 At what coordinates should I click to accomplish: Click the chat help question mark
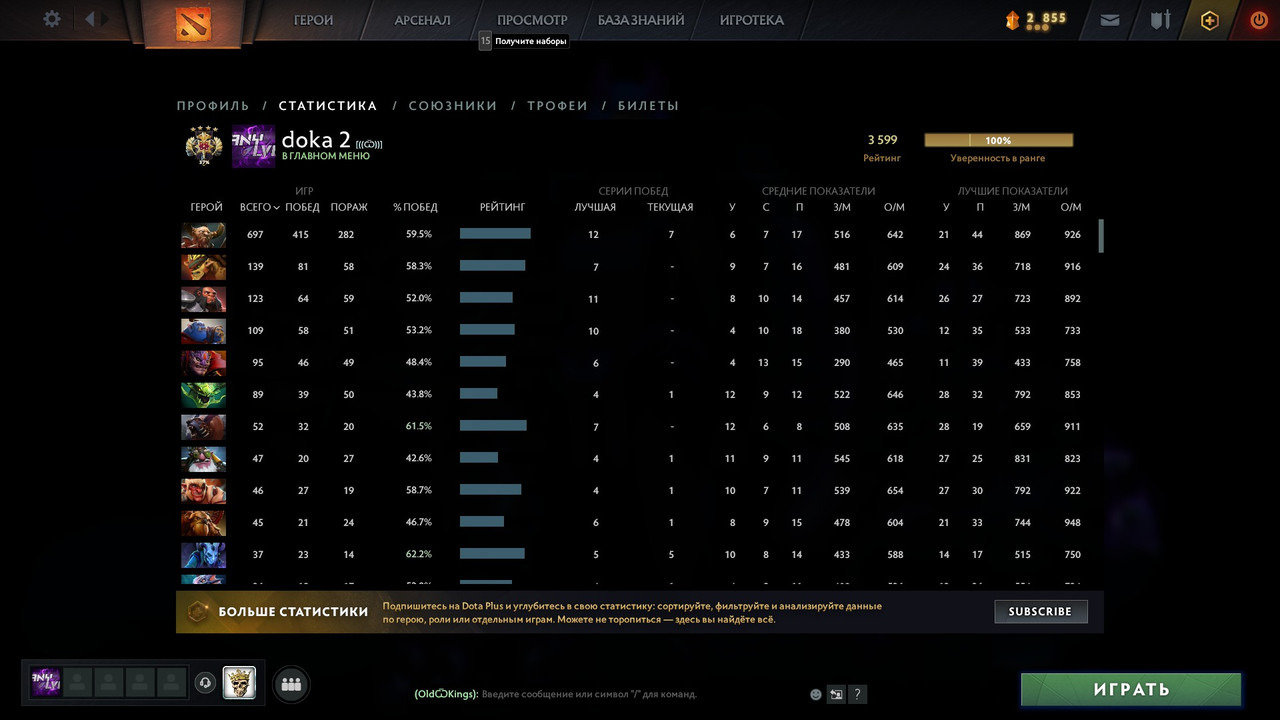(x=857, y=694)
